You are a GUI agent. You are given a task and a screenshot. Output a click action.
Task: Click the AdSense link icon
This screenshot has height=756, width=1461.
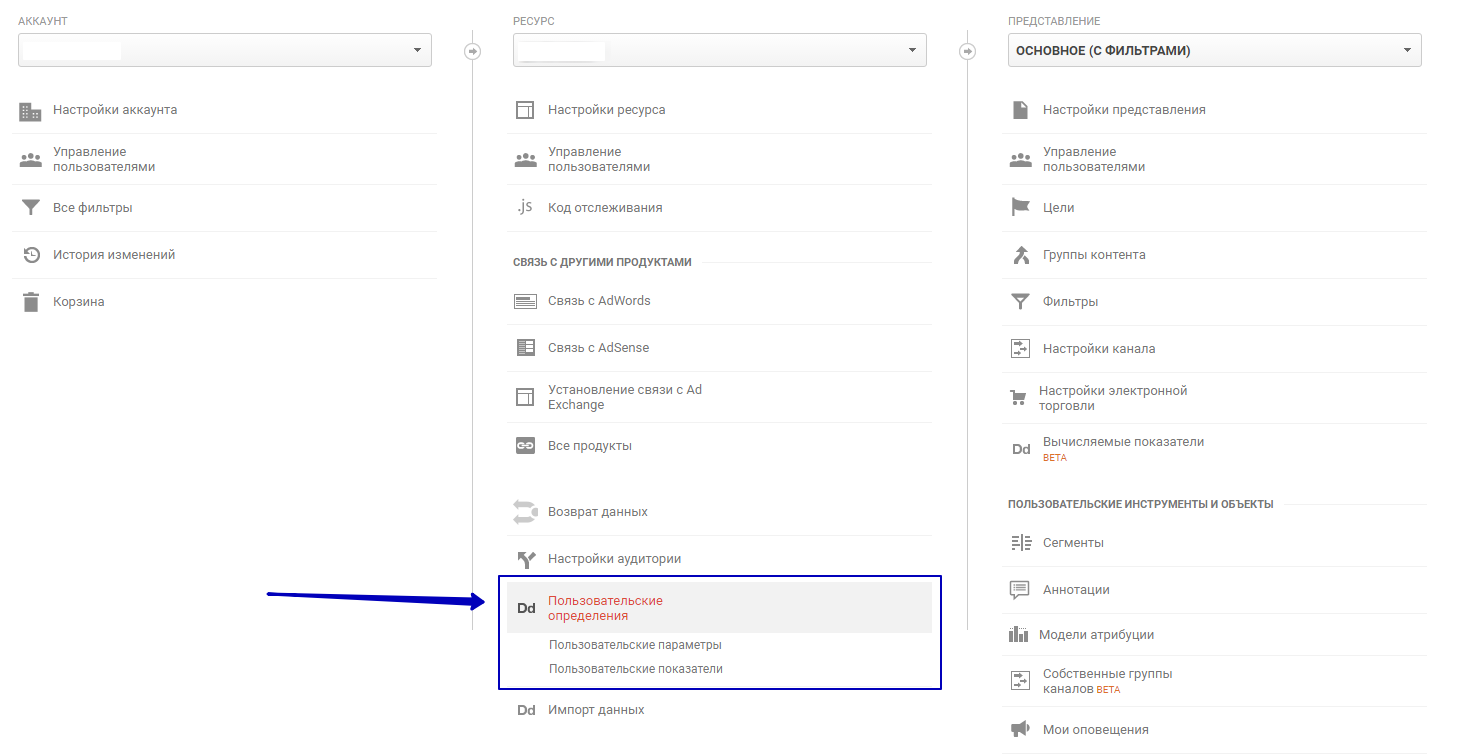click(525, 348)
